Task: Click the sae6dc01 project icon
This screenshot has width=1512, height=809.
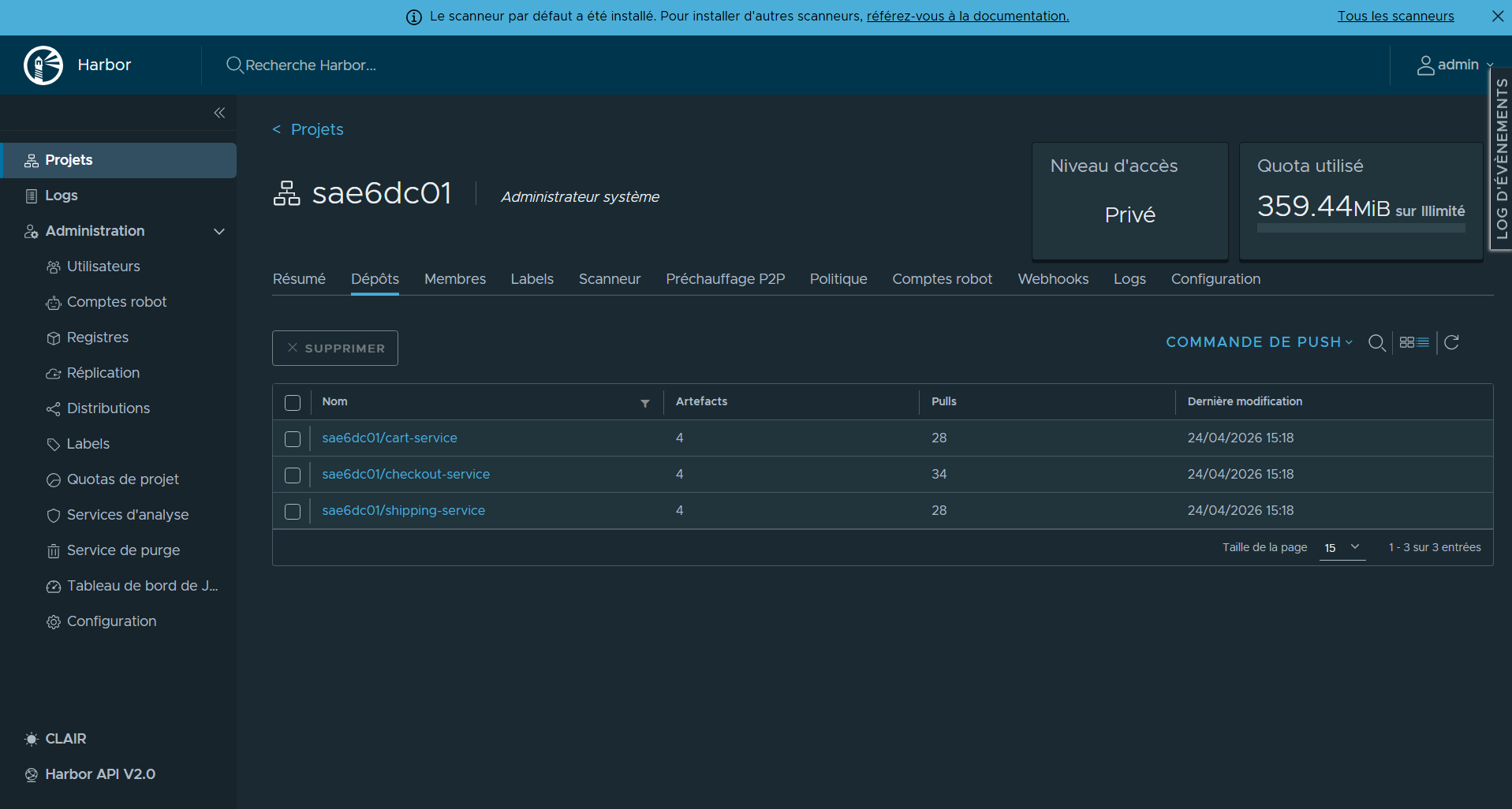Action: tap(287, 193)
